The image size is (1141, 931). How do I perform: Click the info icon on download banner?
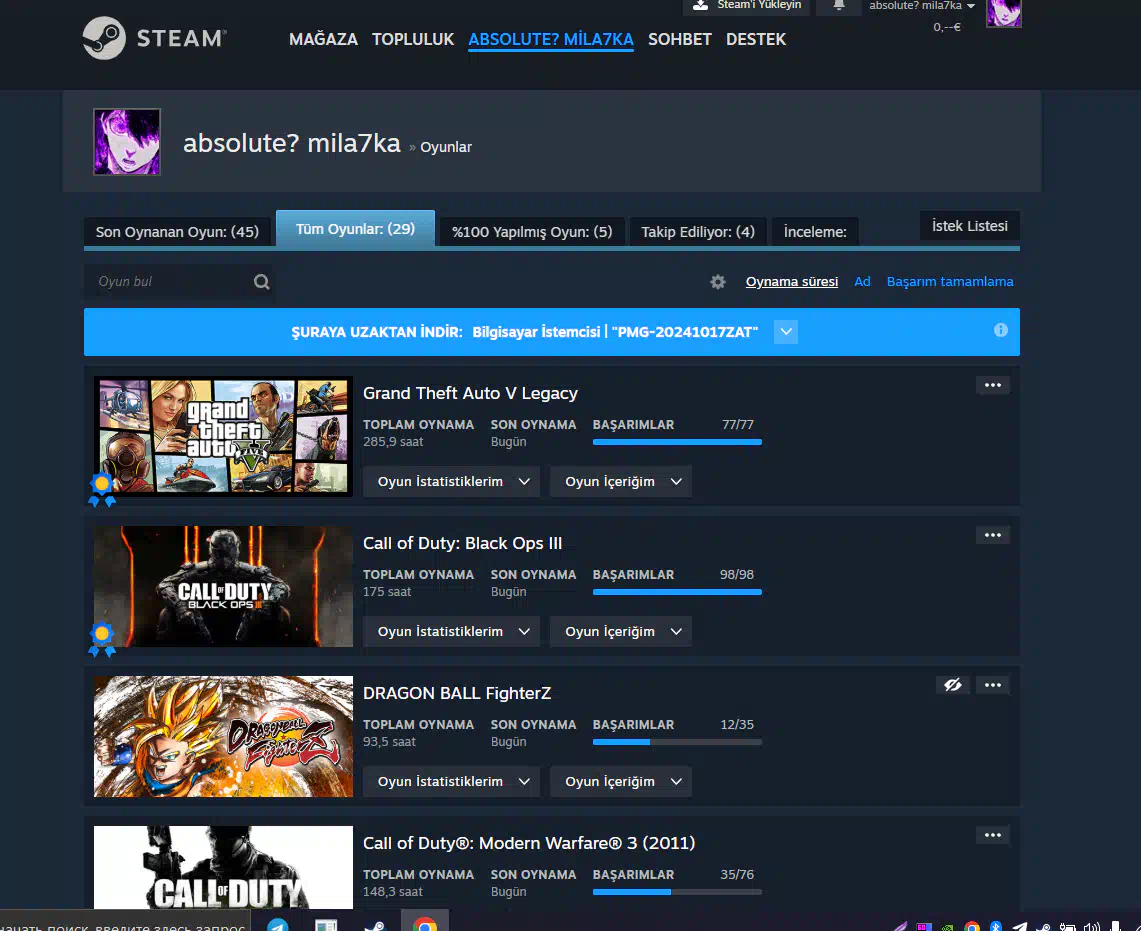tap(1001, 330)
